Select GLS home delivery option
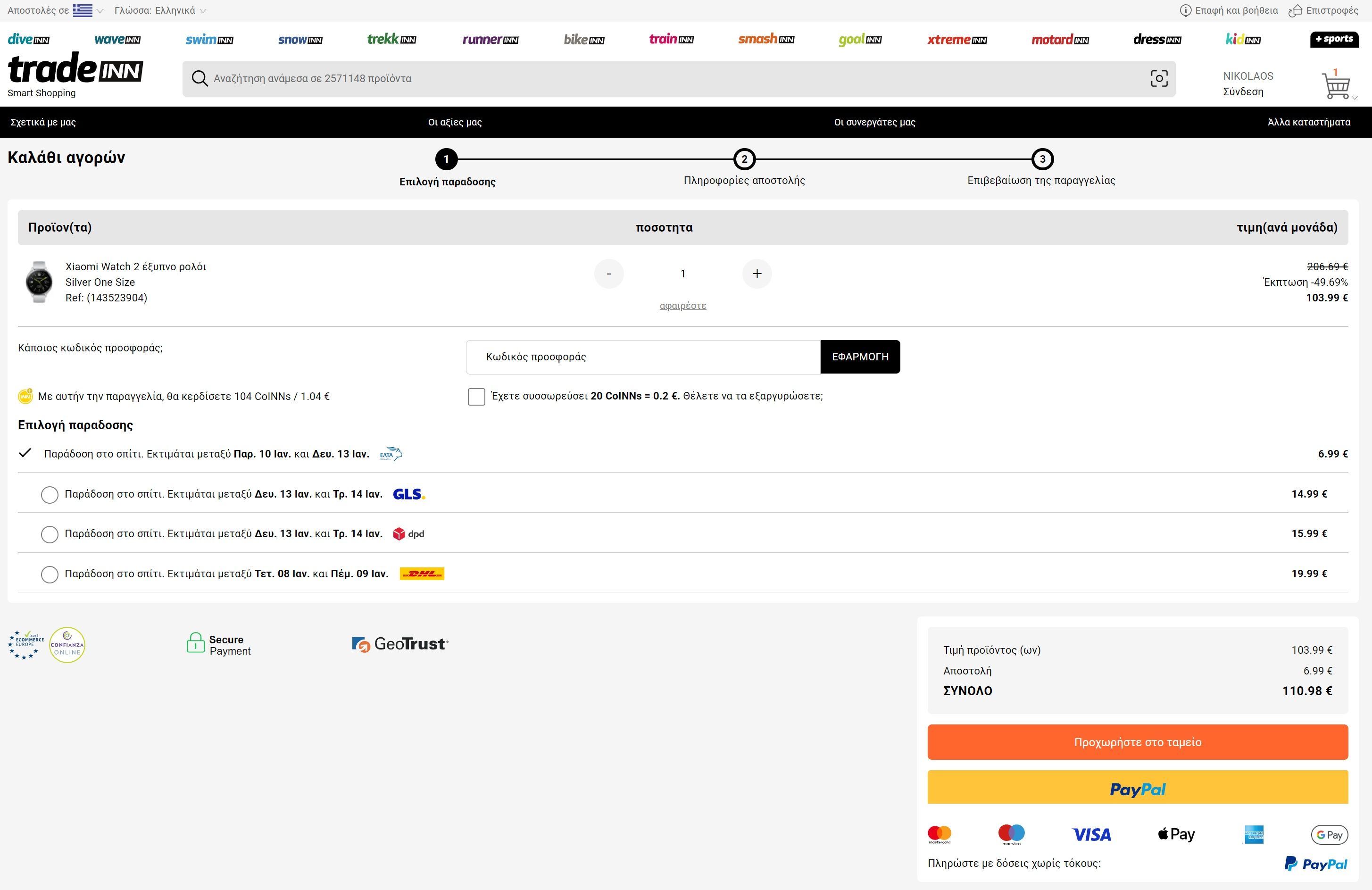The width and height of the screenshot is (1372, 890). 50,495
